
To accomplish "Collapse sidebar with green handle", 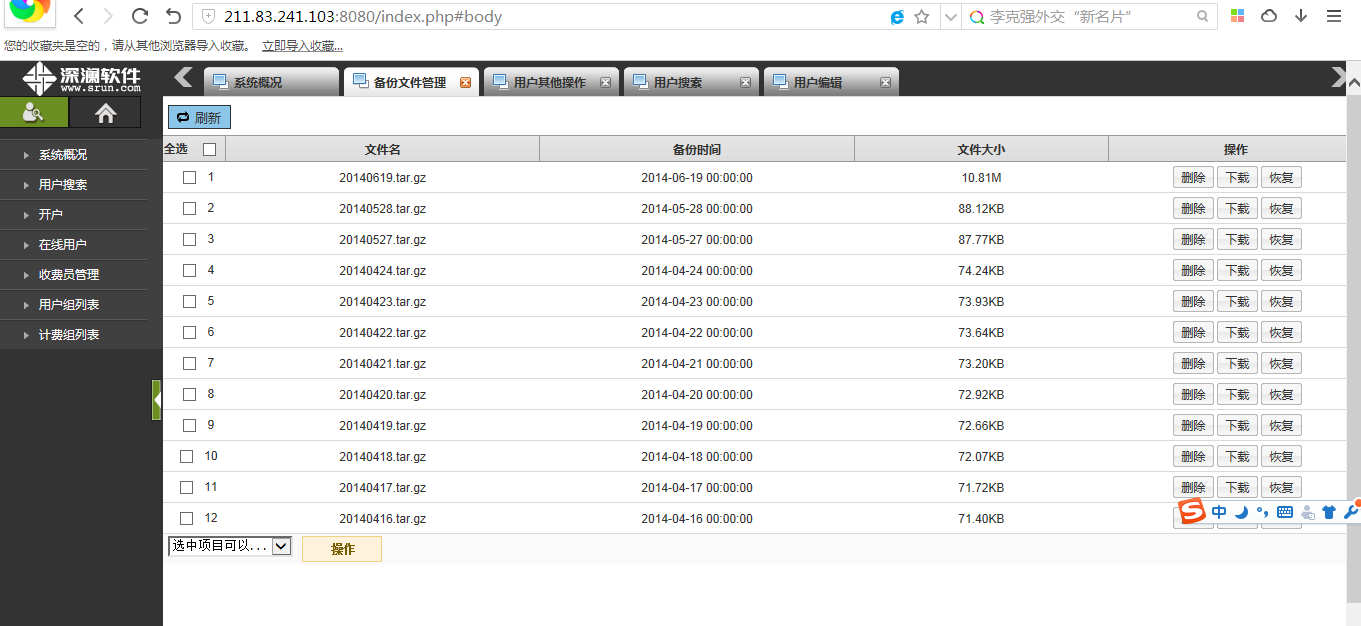I will pyautogui.click(x=156, y=400).
